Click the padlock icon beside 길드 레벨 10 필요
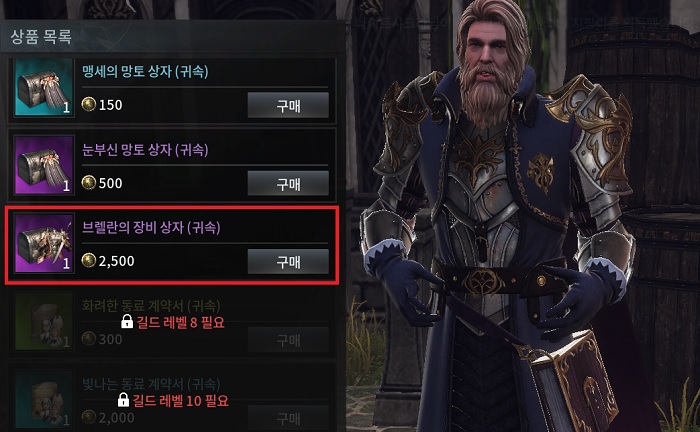Viewport: 700px width, 432px height. (x=123, y=400)
